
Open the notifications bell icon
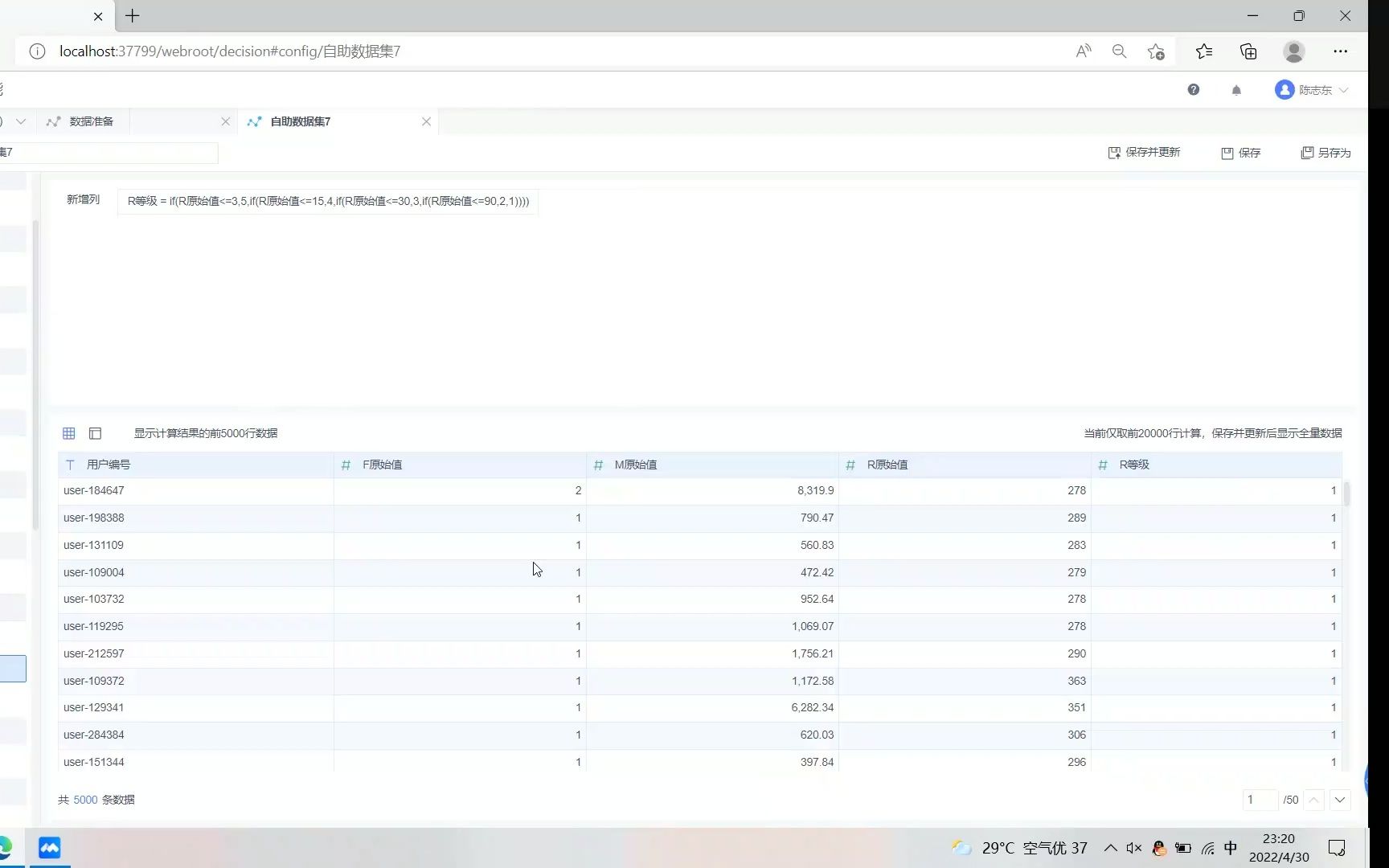coord(1236,90)
